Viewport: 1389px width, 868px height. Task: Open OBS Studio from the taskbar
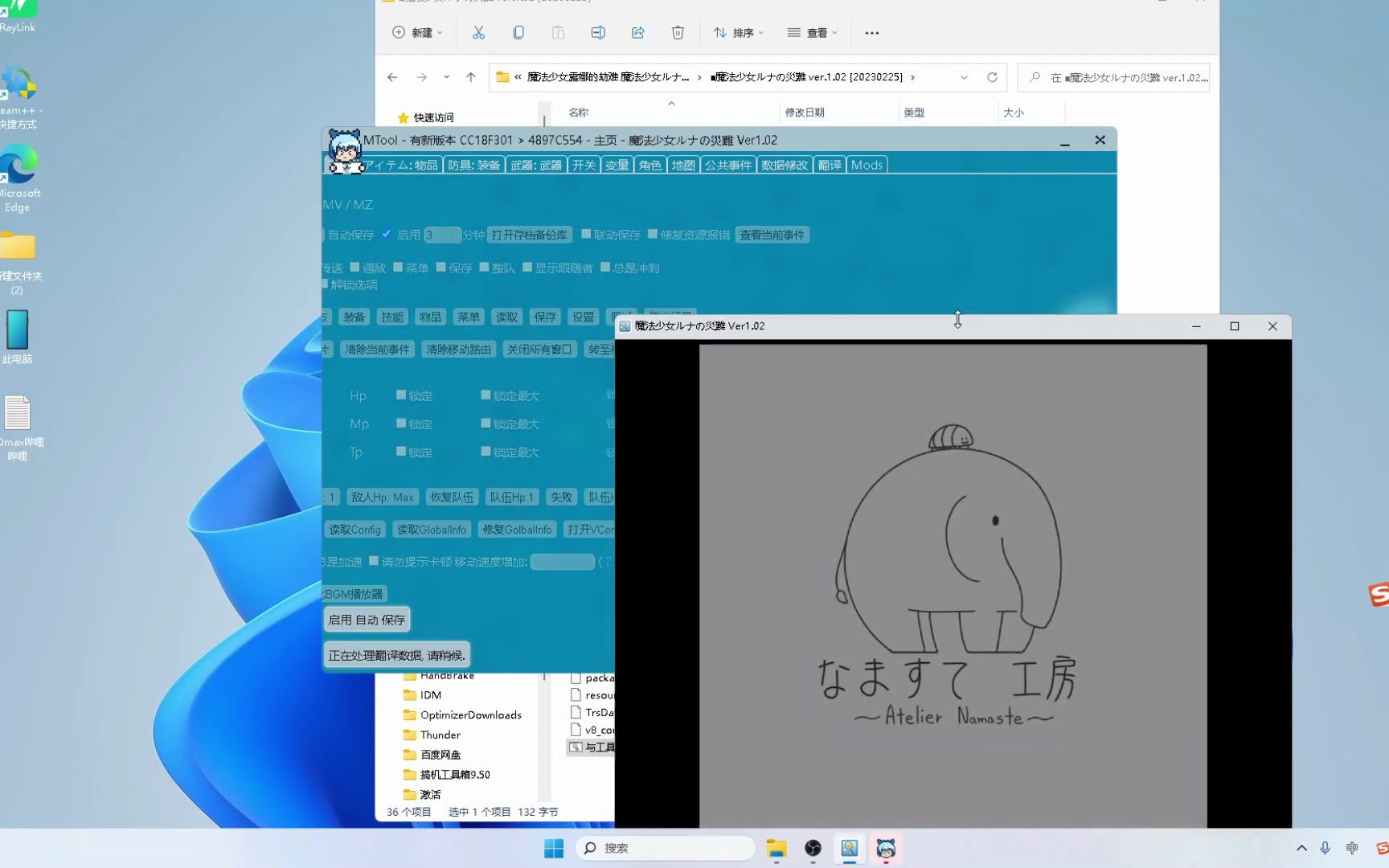coord(813,848)
